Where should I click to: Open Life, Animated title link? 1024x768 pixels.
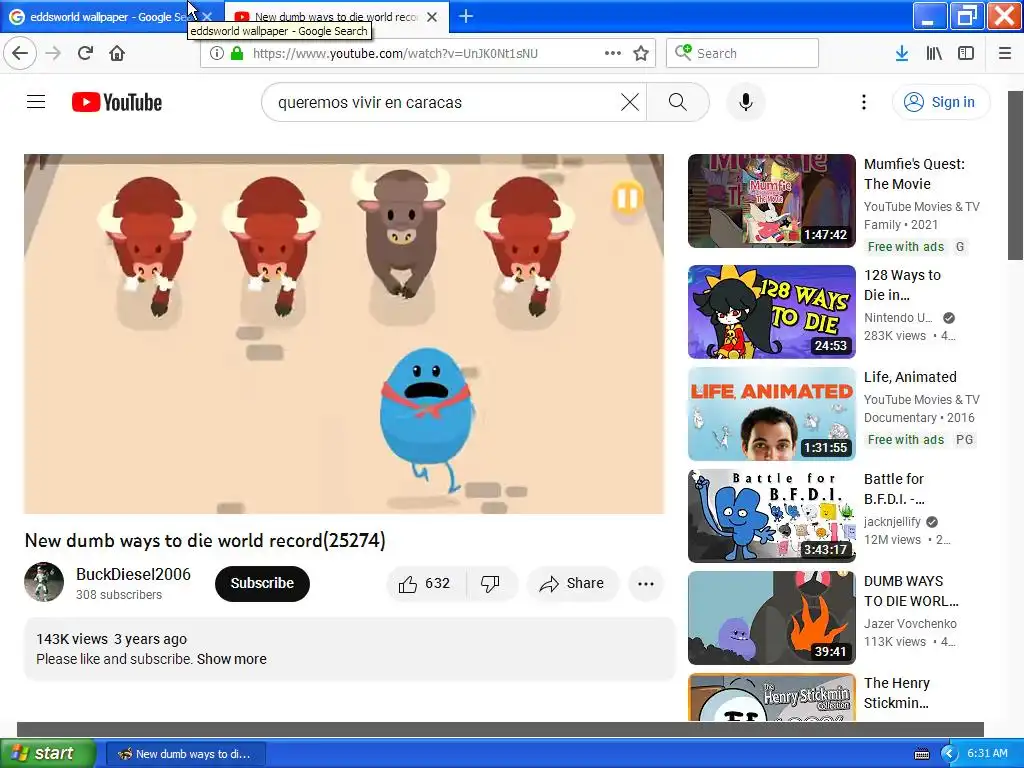coord(910,377)
